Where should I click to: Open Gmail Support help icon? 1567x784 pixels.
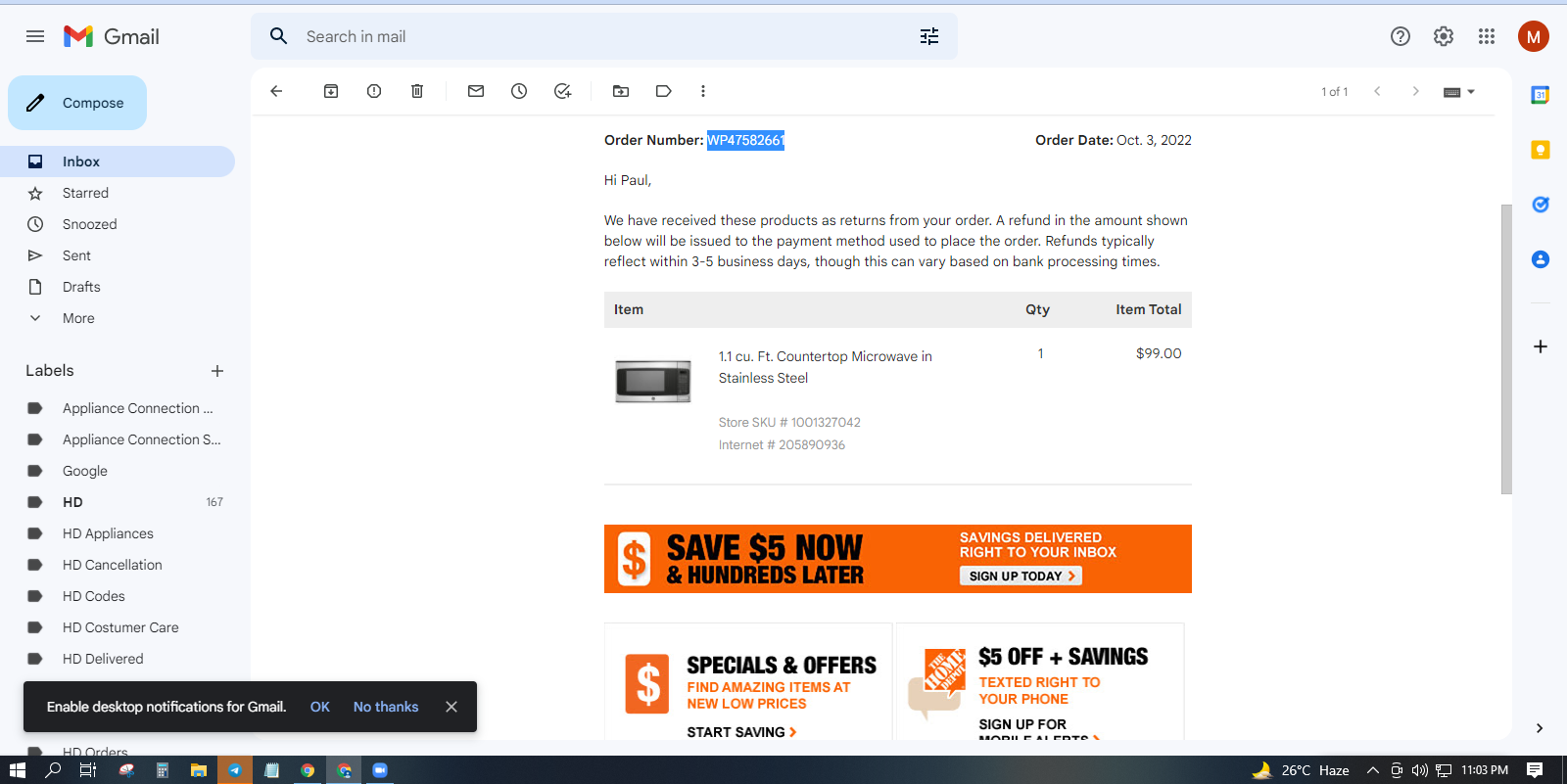tap(1401, 36)
